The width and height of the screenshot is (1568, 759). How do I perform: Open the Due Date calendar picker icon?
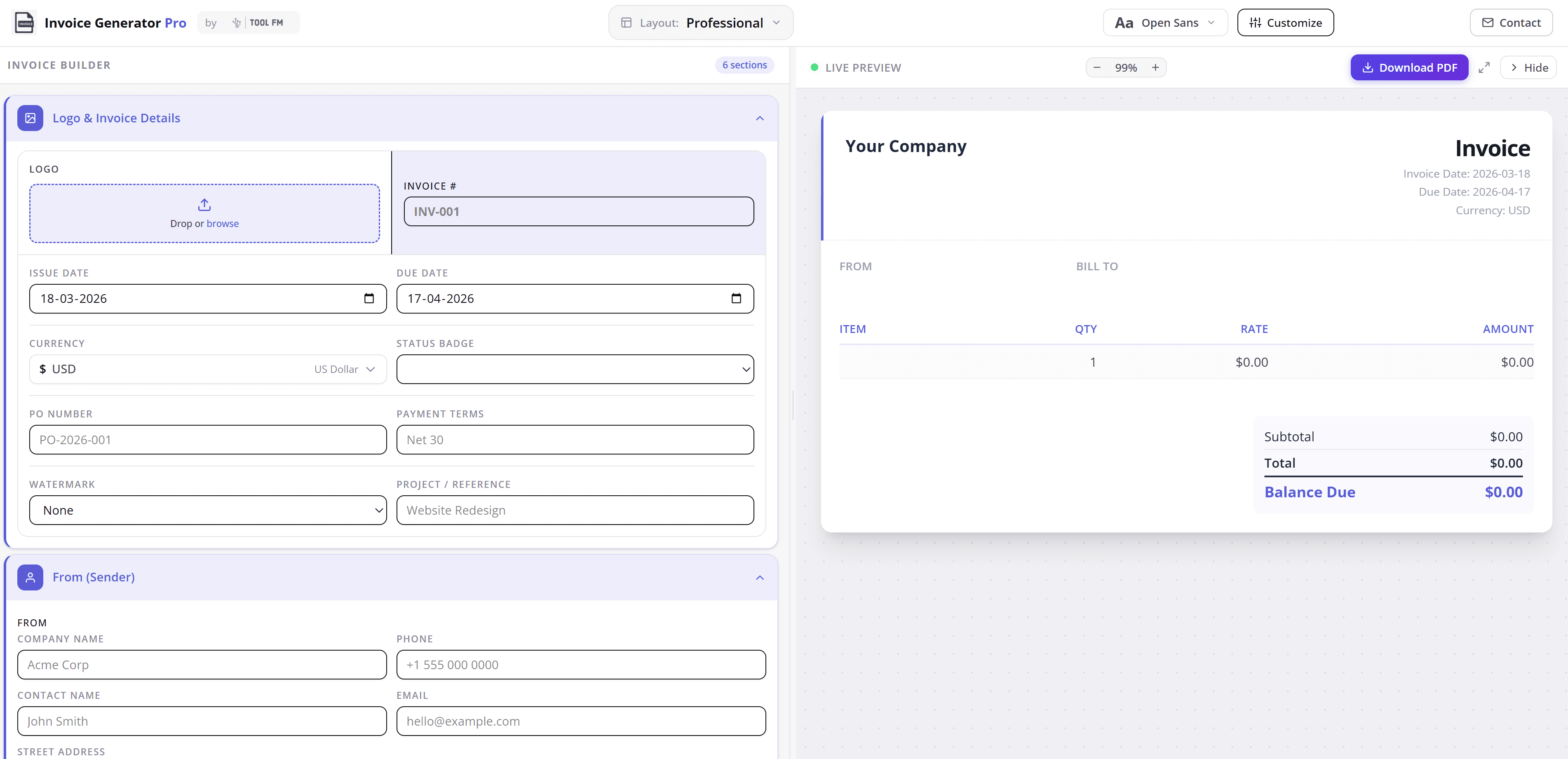(x=737, y=298)
